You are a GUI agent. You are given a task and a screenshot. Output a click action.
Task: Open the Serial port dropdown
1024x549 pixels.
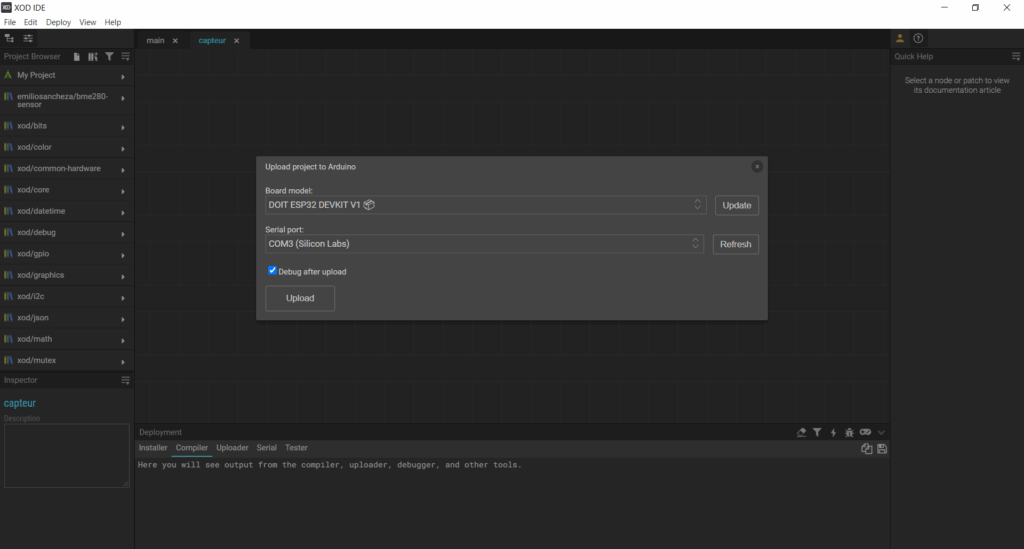[x=484, y=243]
